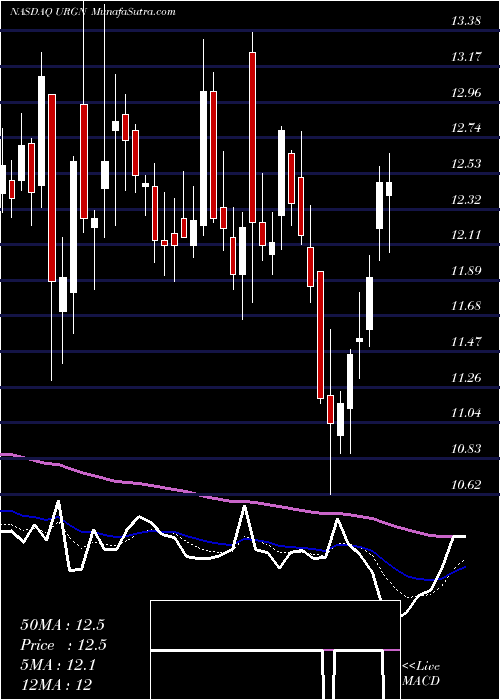Click the 12.11 price axis label
Screen dimensions: 500x700
[467, 235]
